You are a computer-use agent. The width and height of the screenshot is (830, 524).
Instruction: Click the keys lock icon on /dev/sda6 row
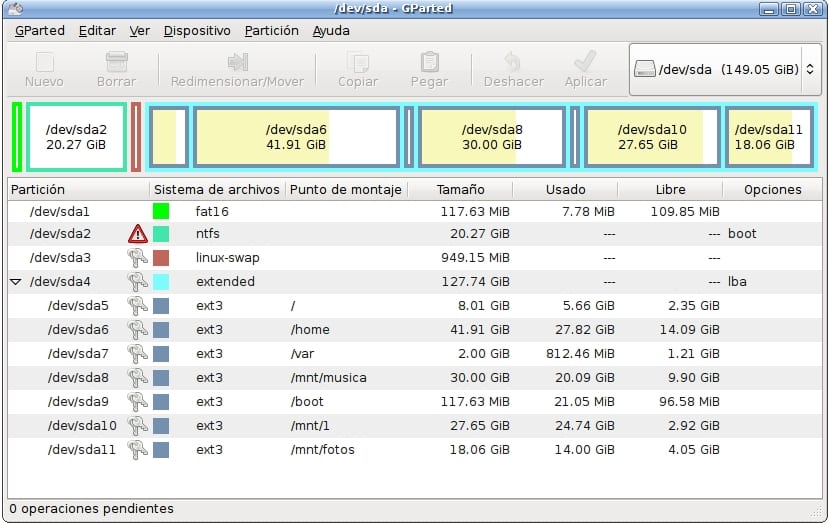coord(137,330)
